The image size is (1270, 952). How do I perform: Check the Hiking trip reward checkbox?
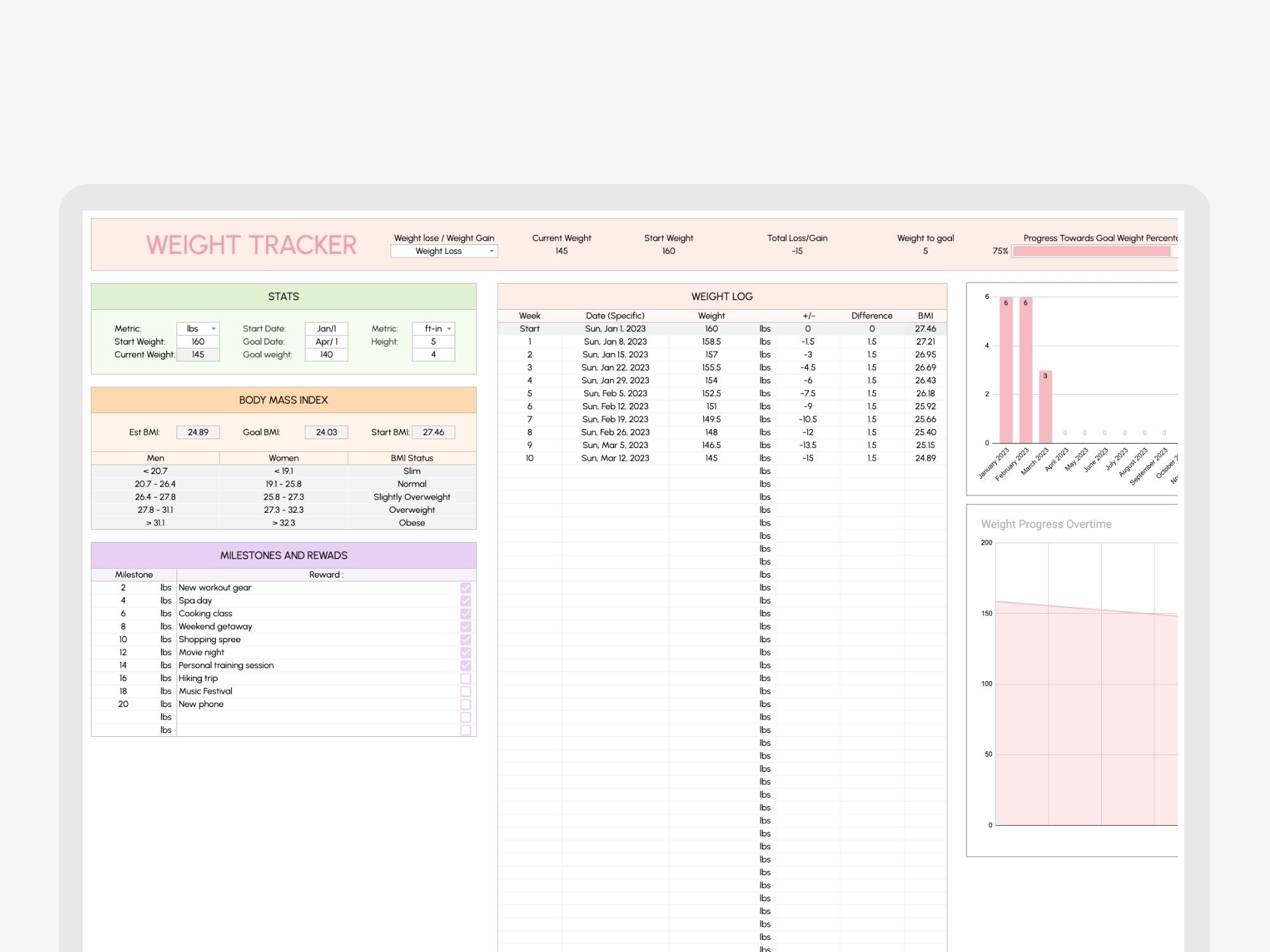465,678
